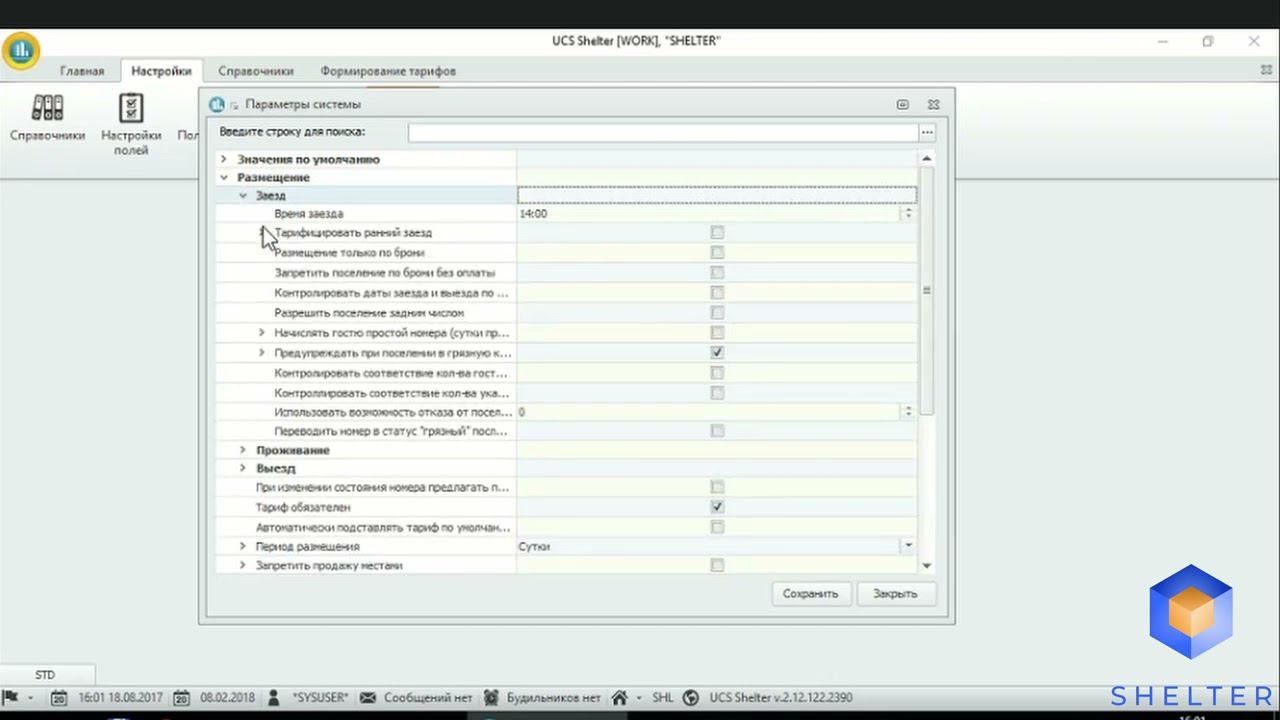Uncheck Предупреждать при поселении в грязную checkbox
Screen dimensions: 1280x720
pos(717,352)
